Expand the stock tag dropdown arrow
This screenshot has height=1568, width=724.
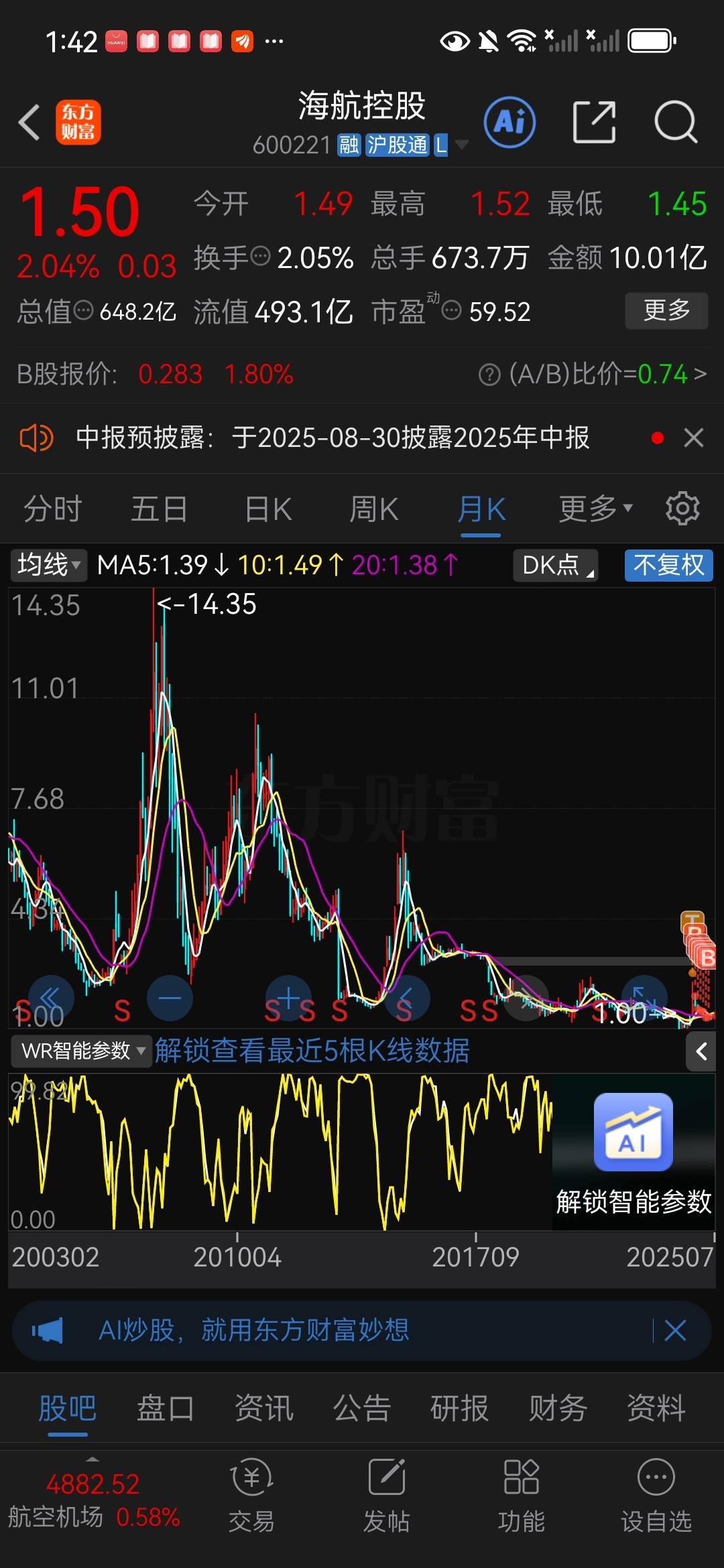pos(461,145)
